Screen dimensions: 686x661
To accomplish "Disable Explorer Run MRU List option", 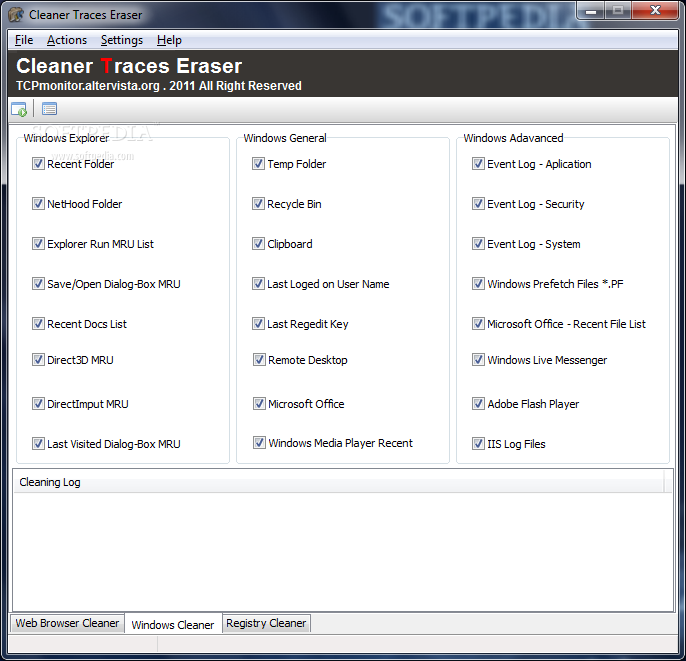I will click(38, 244).
